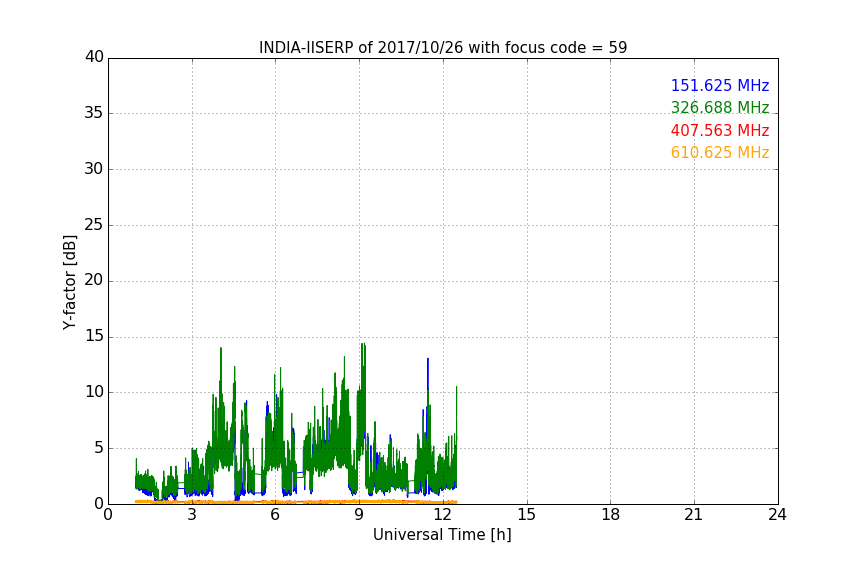The width and height of the screenshot is (864, 576).
Task: Click the Y-factor [dB] axis label
Action: (69, 282)
